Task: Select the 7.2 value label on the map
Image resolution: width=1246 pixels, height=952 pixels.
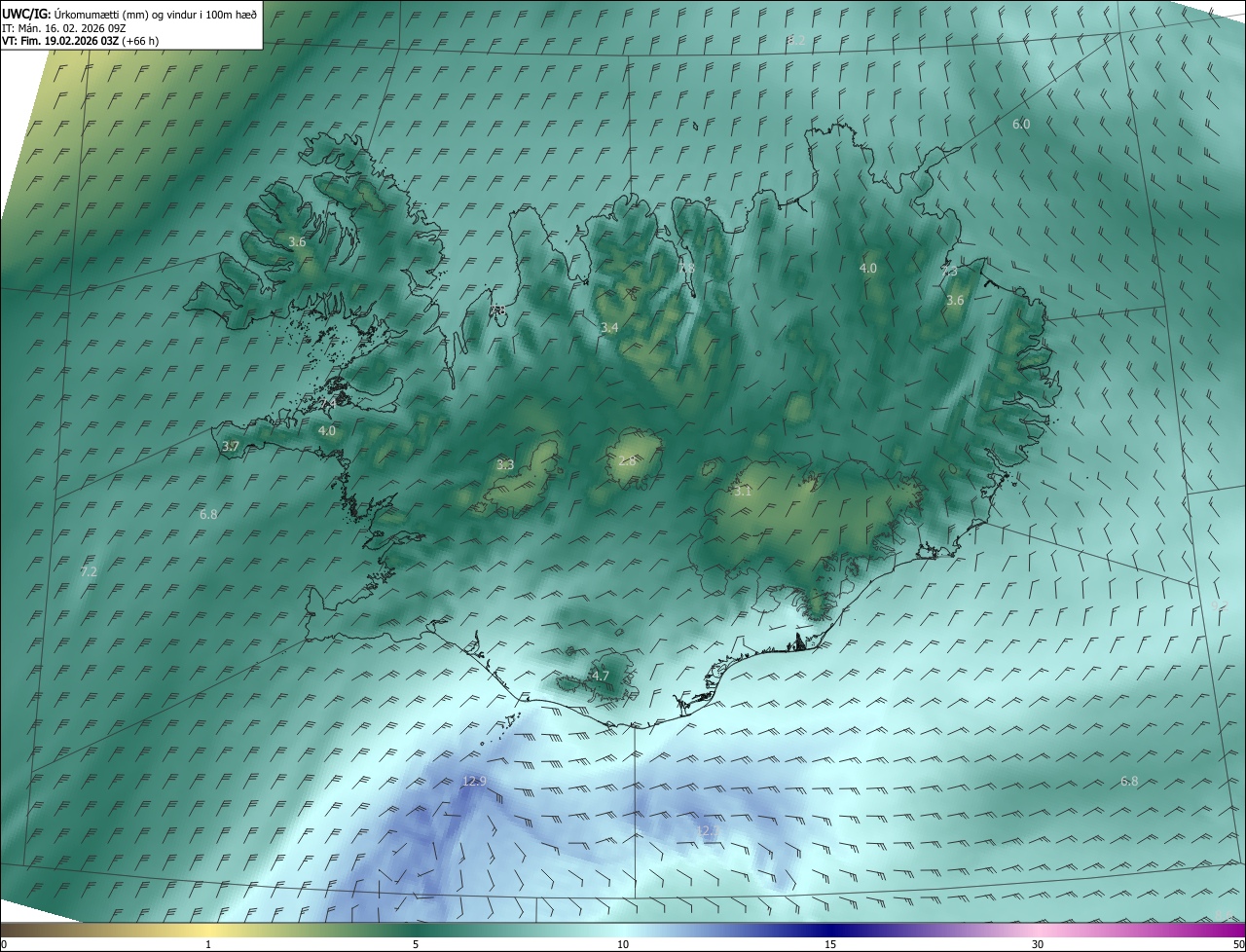Action: pyautogui.click(x=89, y=571)
